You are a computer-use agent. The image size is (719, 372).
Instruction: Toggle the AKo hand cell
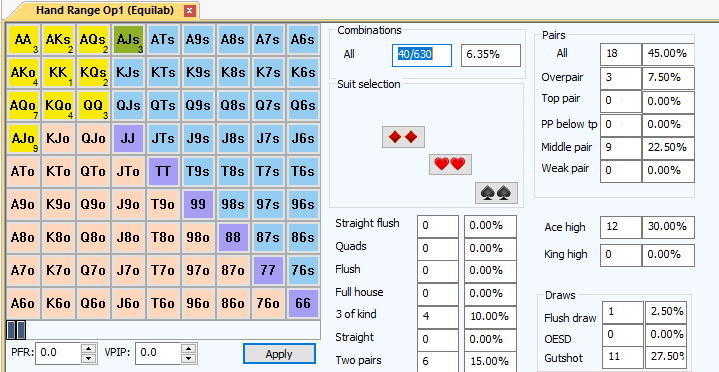pos(23,72)
